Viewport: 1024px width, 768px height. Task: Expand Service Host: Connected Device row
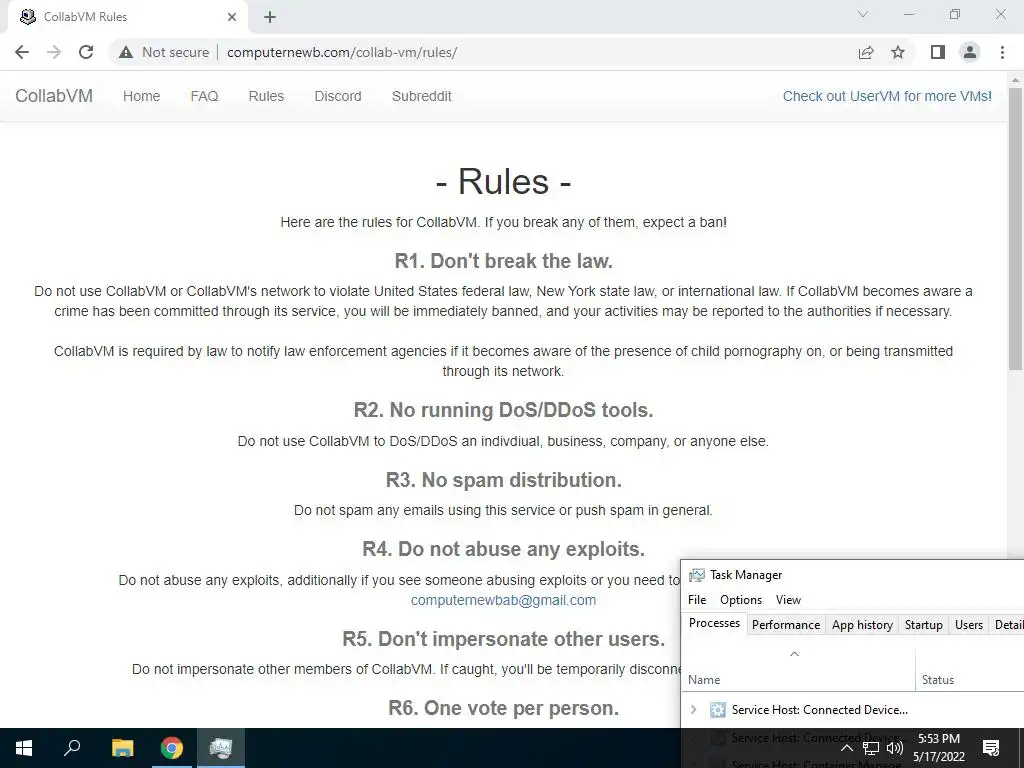694,710
